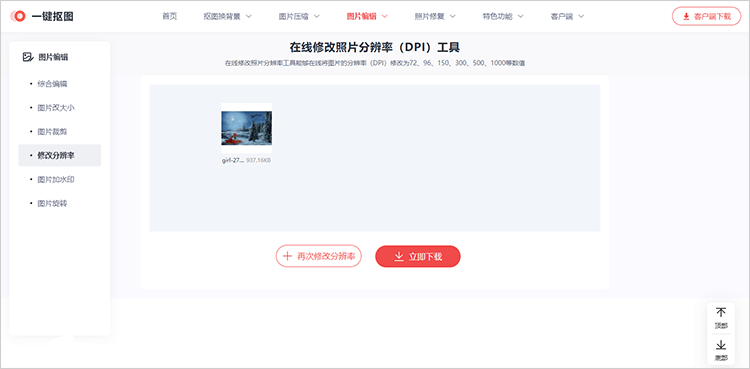Screen dimensions: 750x369
Task: Click the 937.16KB file size text
Action: click(259, 161)
